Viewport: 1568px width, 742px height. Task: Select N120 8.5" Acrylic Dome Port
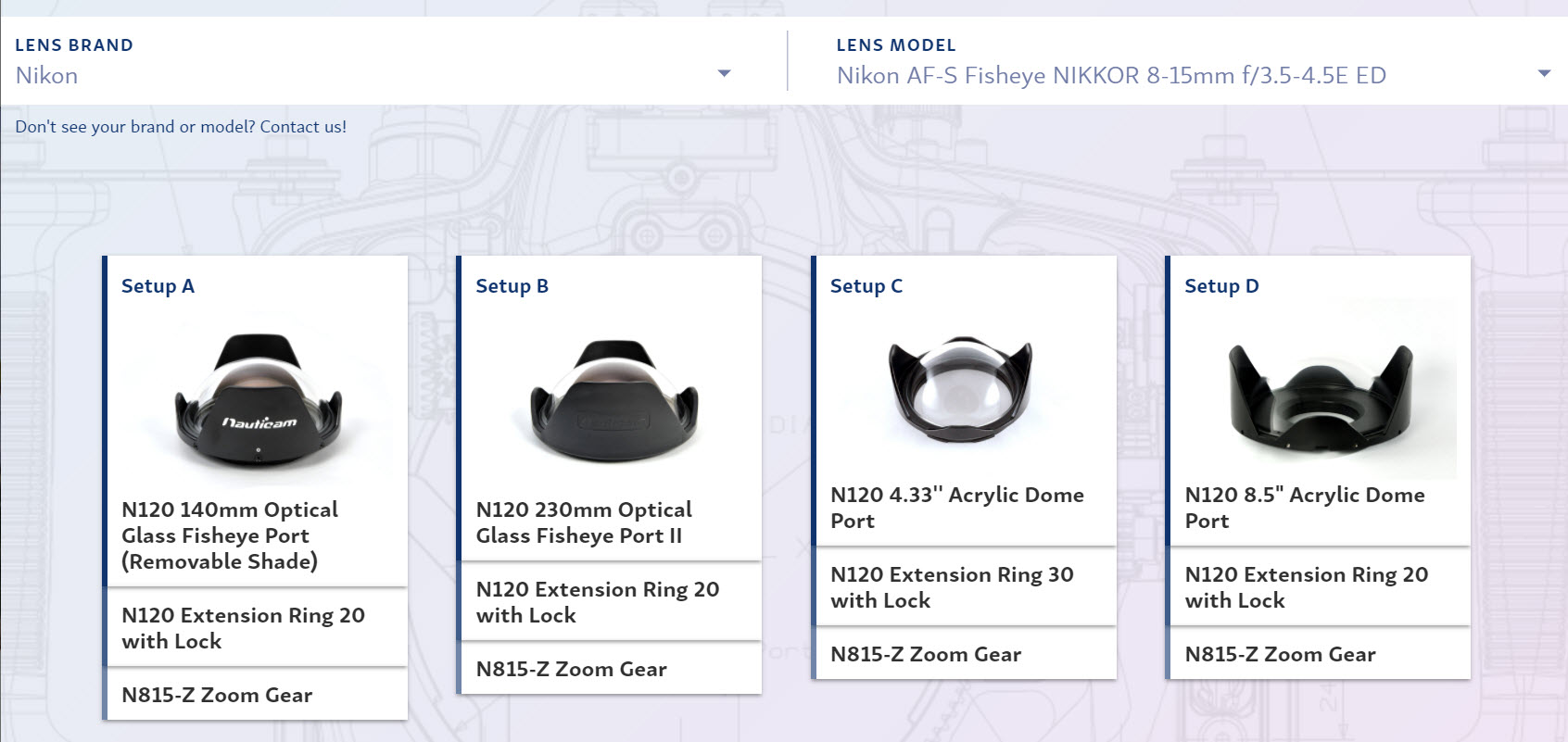(x=1305, y=508)
